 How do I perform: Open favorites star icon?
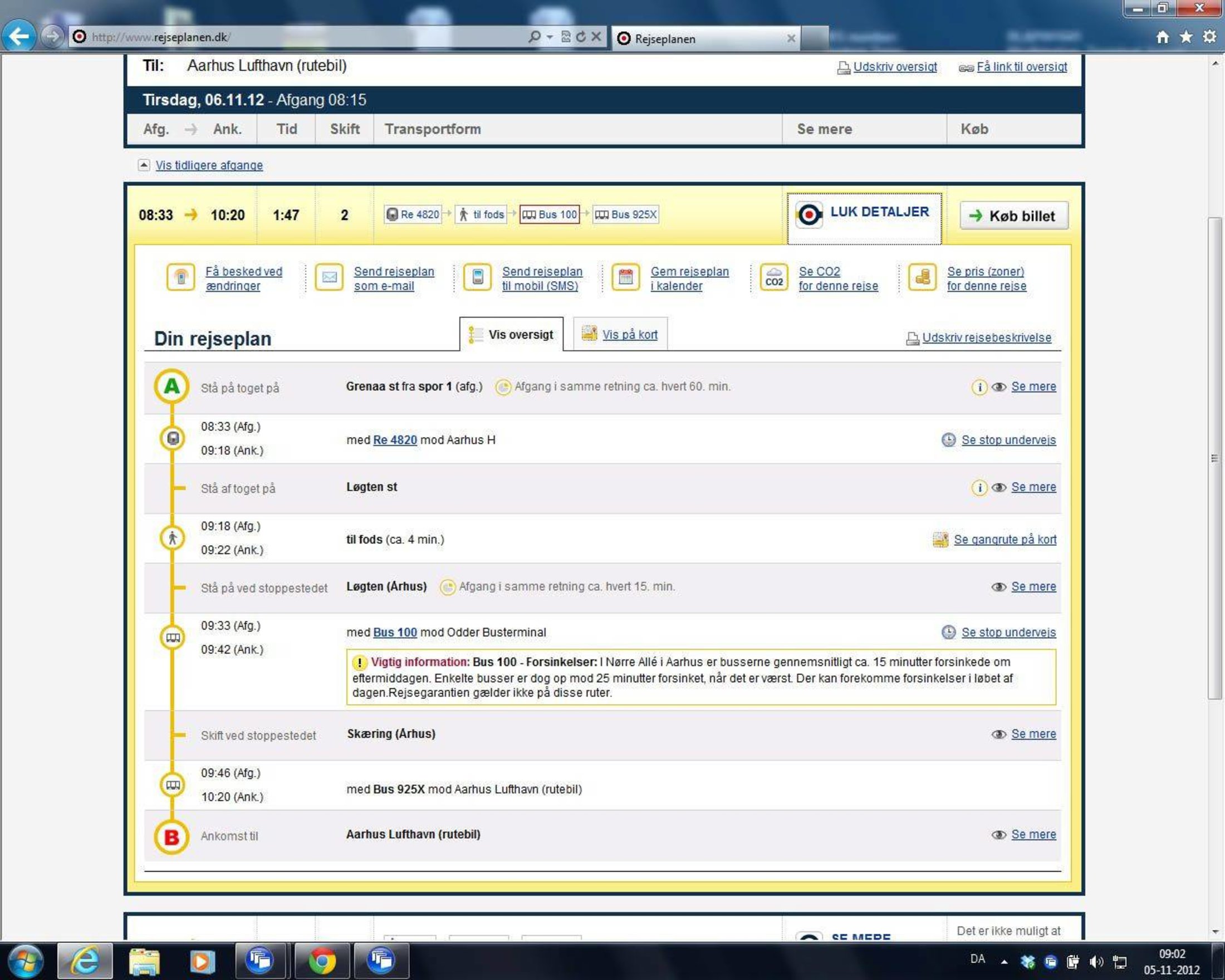[1187, 37]
